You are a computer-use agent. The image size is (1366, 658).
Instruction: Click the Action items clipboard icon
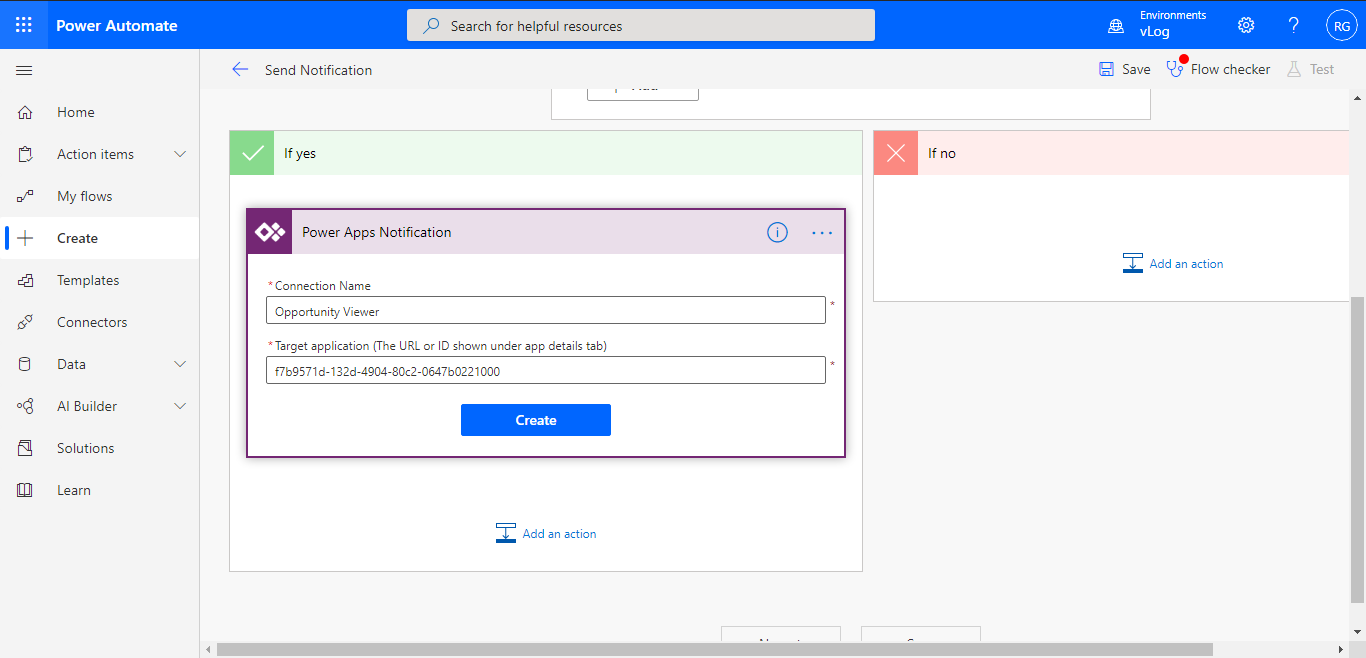click(26, 154)
